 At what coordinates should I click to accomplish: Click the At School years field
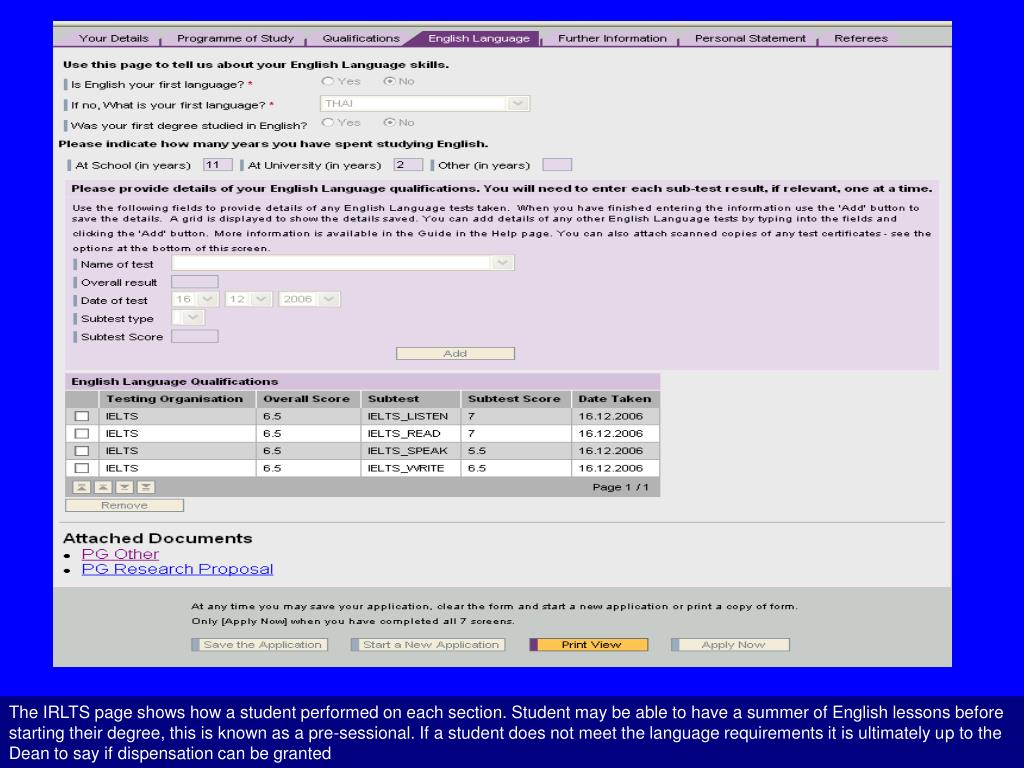pos(217,165)
